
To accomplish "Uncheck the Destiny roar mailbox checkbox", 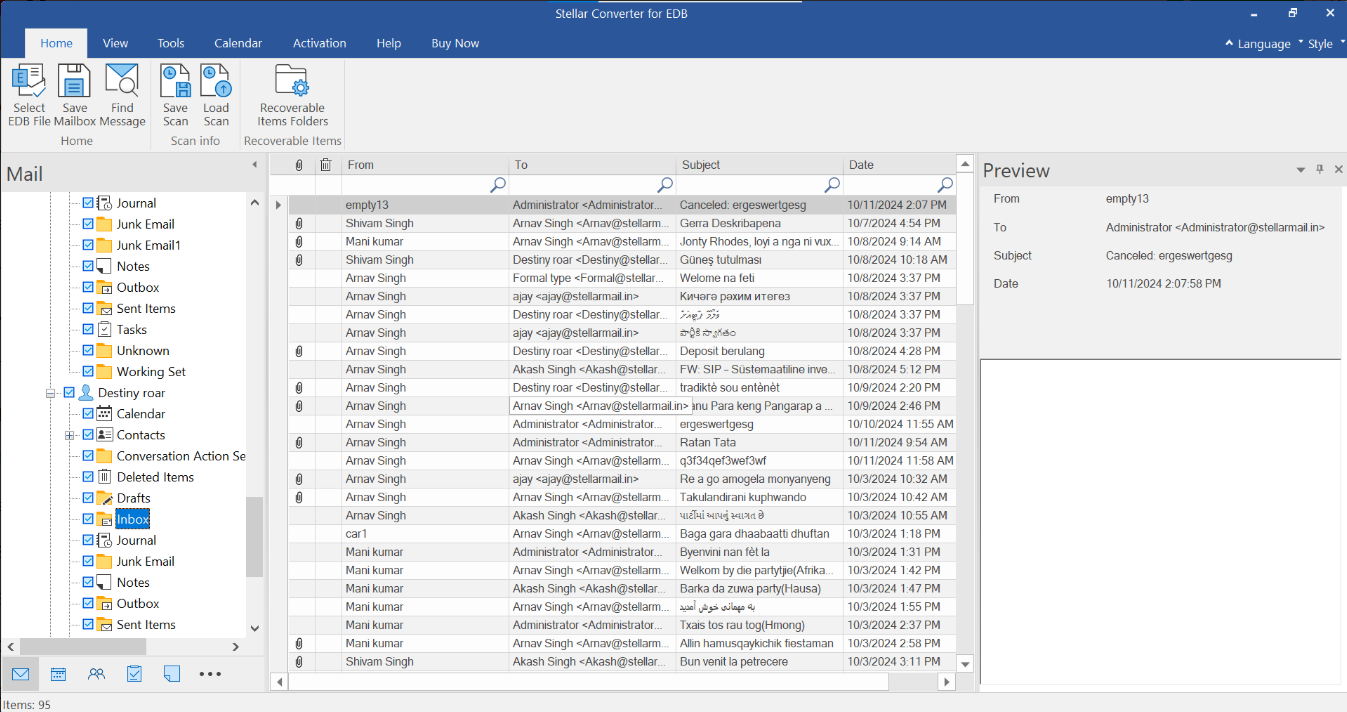I will click(x=69, y=393).
